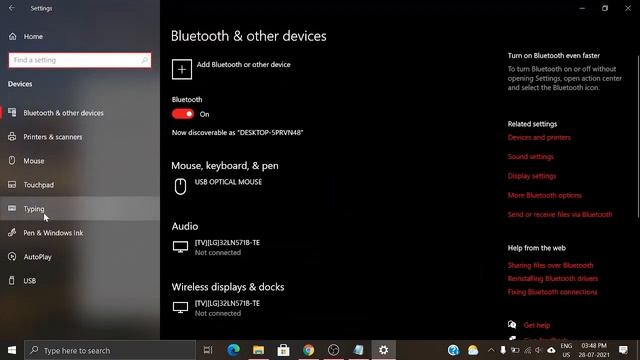Image resolution: width=640 pixels, height=360 pixels.
Task: Click the mouse device icon
Action: (180, 187)
